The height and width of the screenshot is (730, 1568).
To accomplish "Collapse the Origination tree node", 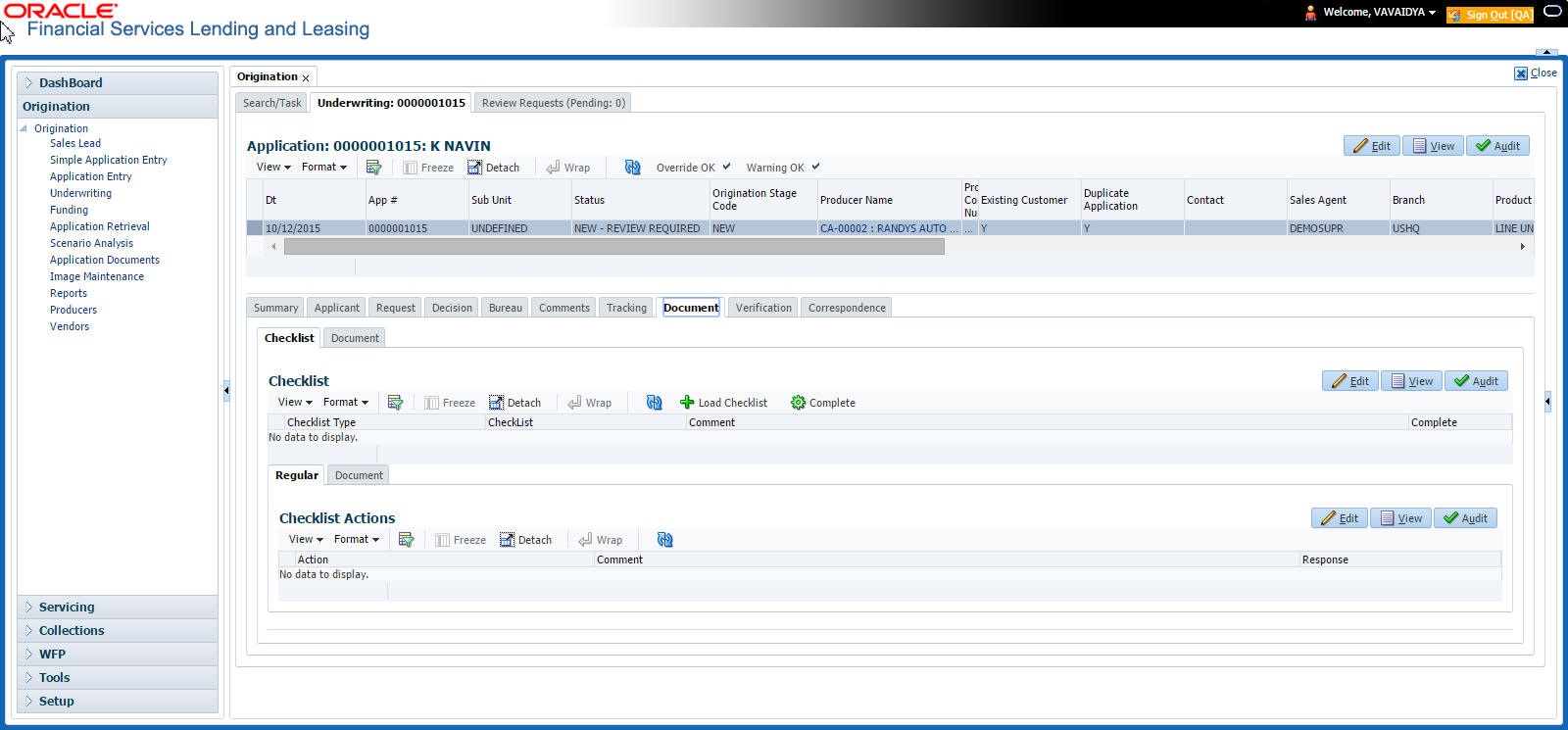I will pyautogui.click(x=24, y=128).
